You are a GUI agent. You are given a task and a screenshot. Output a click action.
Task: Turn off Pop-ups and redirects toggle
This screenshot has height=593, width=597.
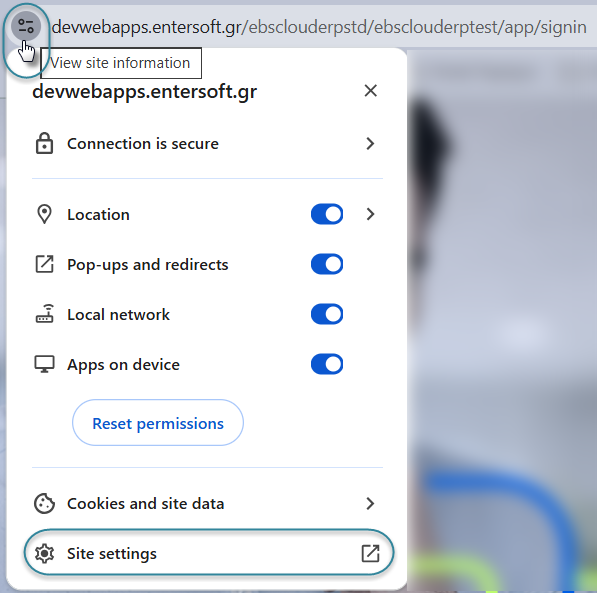[x=327, y=264]
